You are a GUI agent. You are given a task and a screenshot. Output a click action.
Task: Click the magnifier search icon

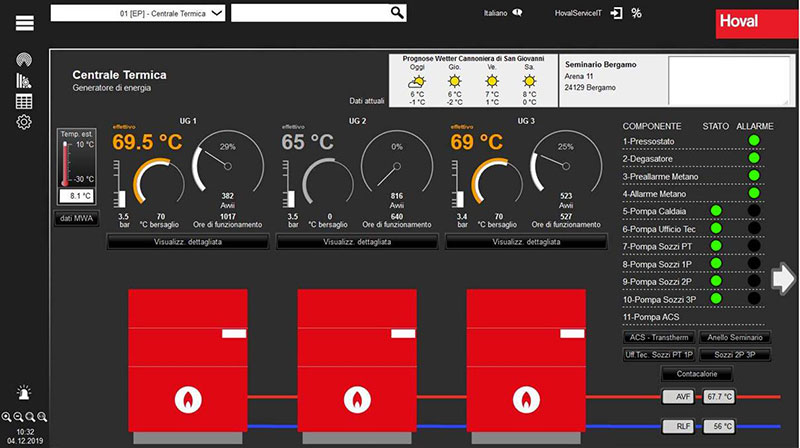(x=397, y=12)
